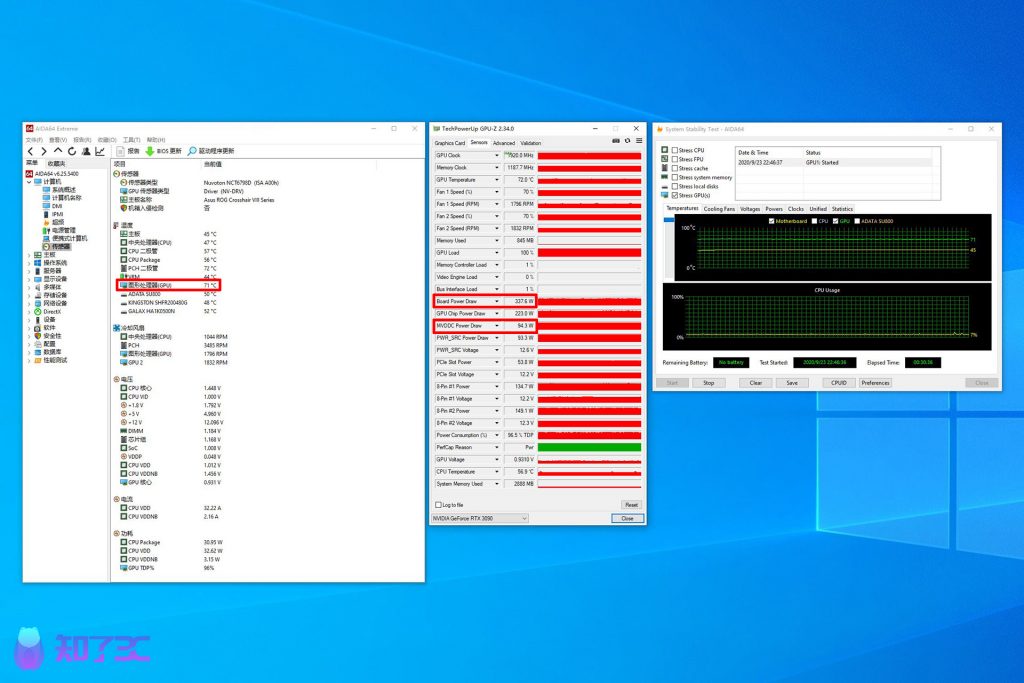Screen dimensions: 1024x683
Task: Collapse the 计算机 computer tree node
Action: 29,182
